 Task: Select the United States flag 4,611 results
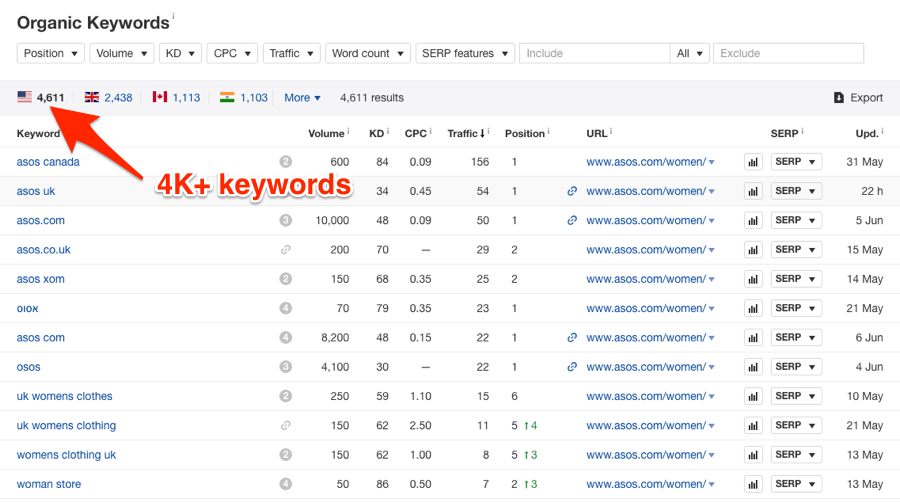[x=41, y=98]
